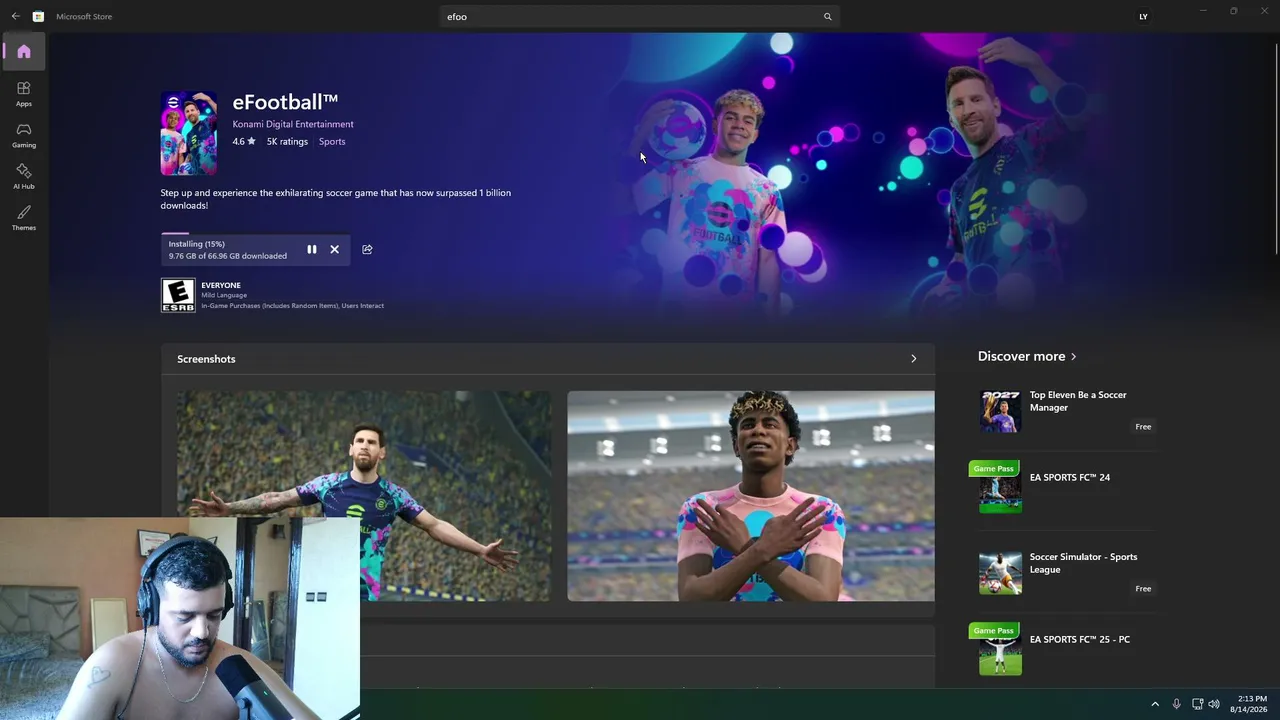Click the microphone tray icon
Screen dimensions: 1280x720
click(x=1176, y=704)
